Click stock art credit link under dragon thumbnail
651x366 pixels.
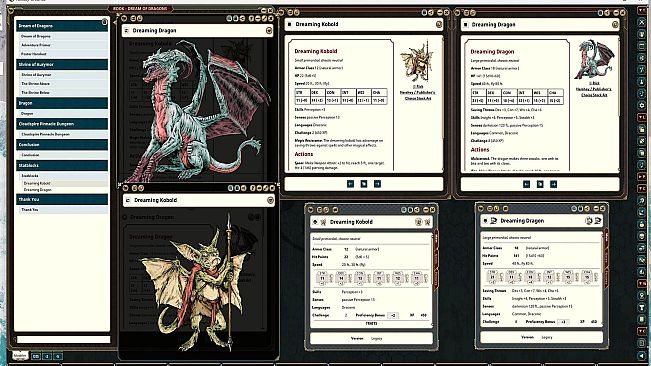594,89
